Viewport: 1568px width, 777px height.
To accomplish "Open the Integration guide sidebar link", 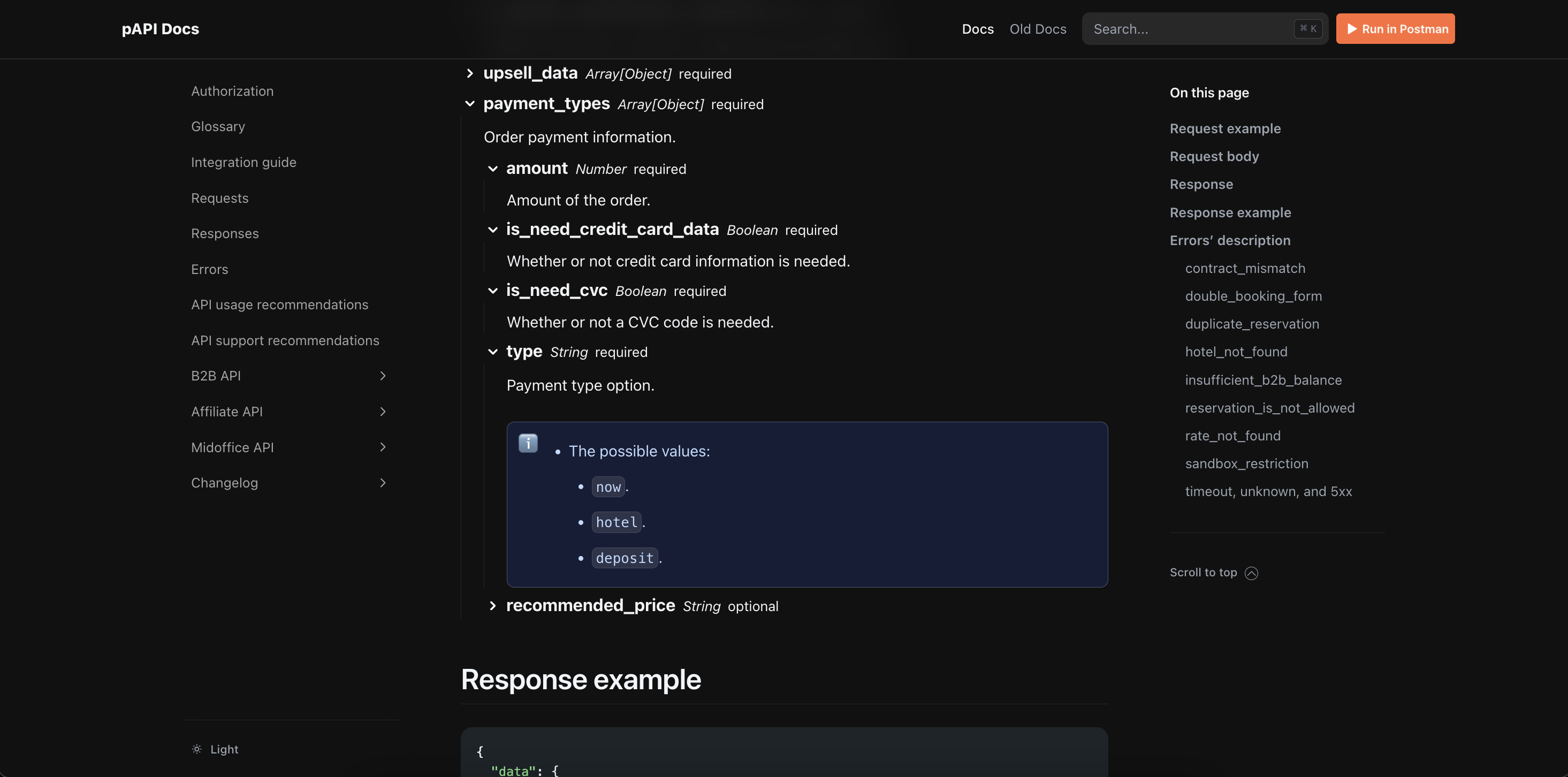I will tap(243, 163).
